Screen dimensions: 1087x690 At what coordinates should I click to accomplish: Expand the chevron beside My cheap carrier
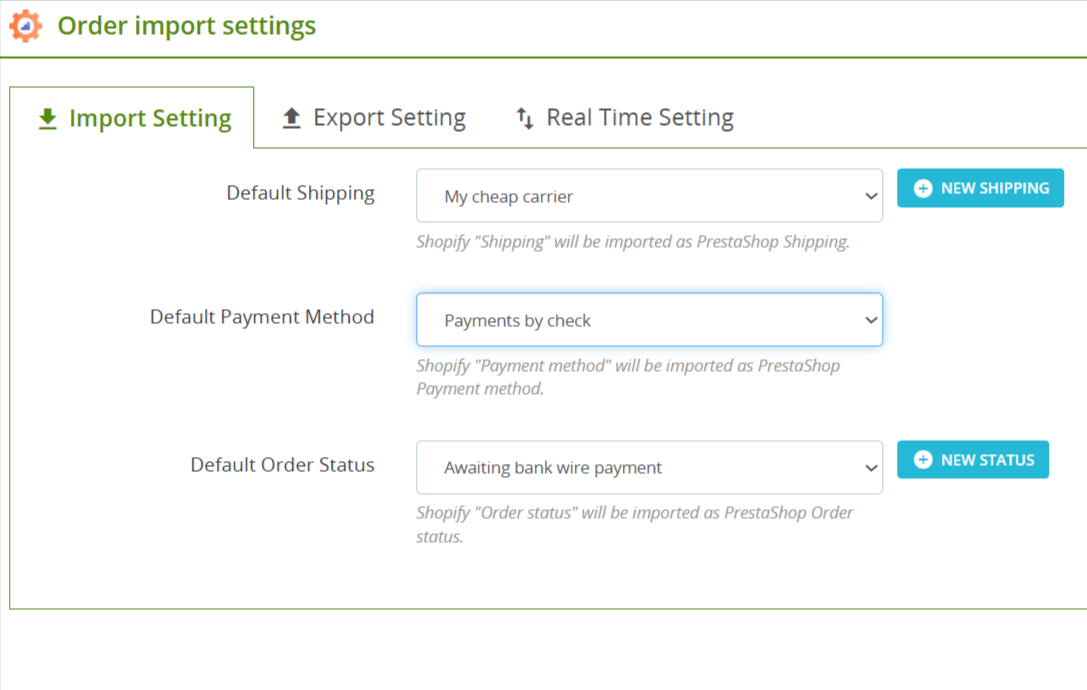tap(871, 196)
